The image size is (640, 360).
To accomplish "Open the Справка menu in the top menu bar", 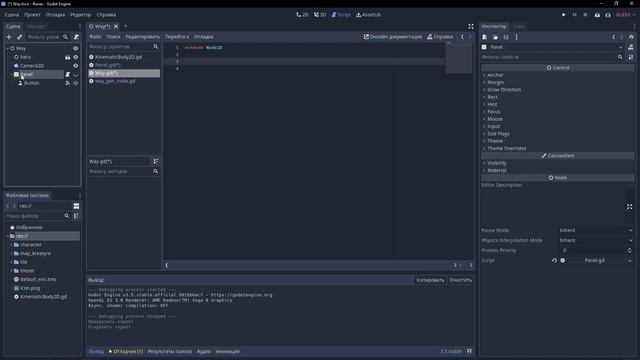I will [x=106, y=15].
